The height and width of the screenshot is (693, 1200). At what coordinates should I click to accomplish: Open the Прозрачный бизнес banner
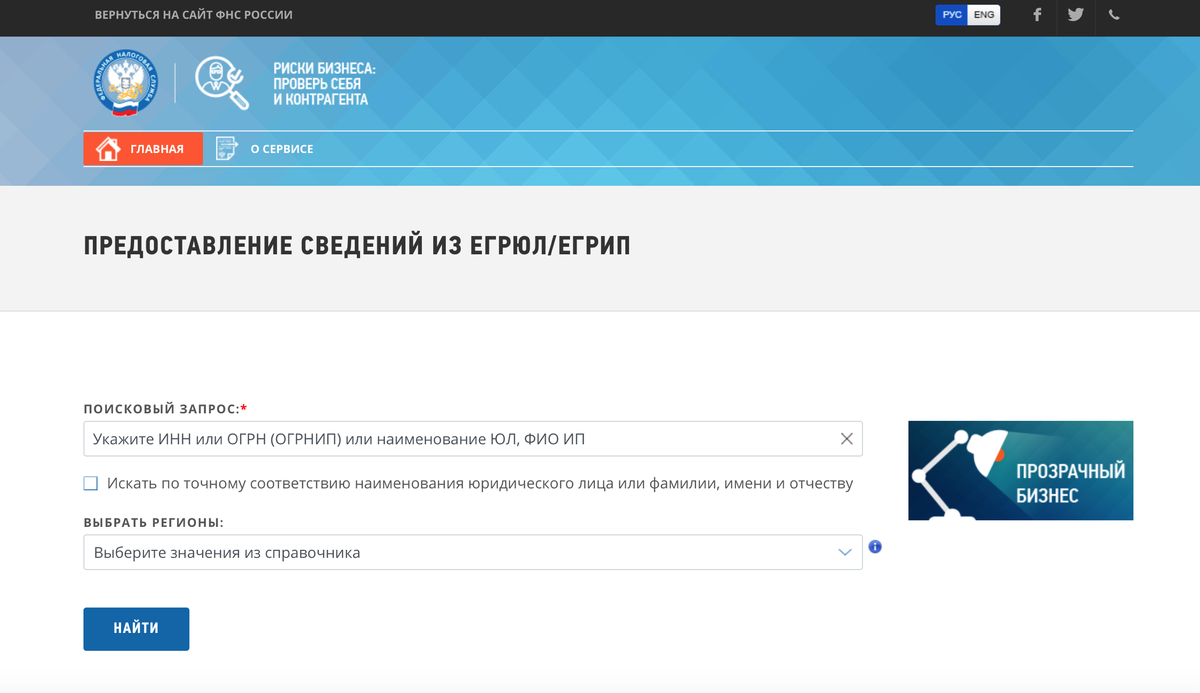click(x=1020, y=470)
